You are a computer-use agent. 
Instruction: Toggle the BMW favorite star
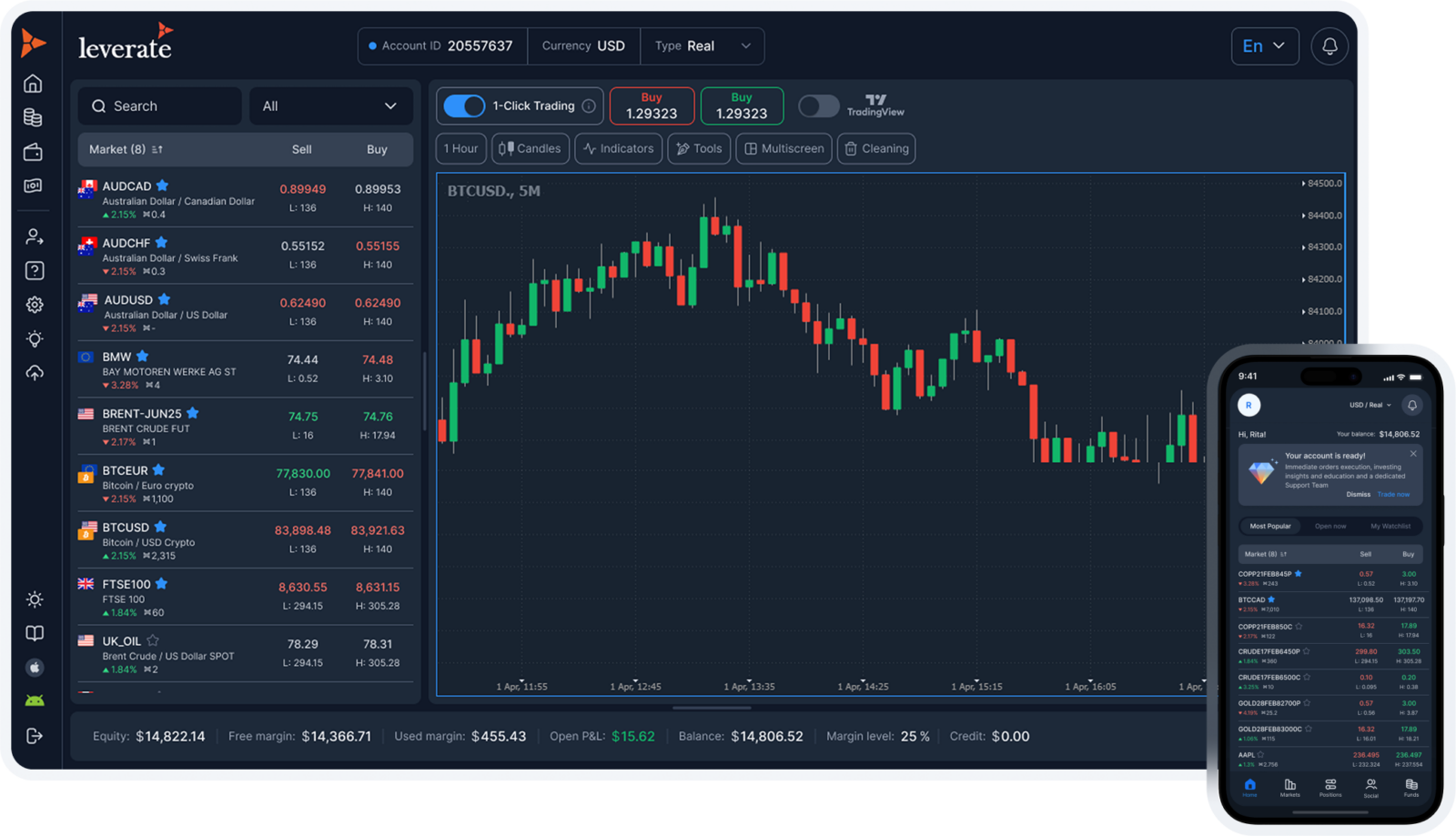pos(142,357)
